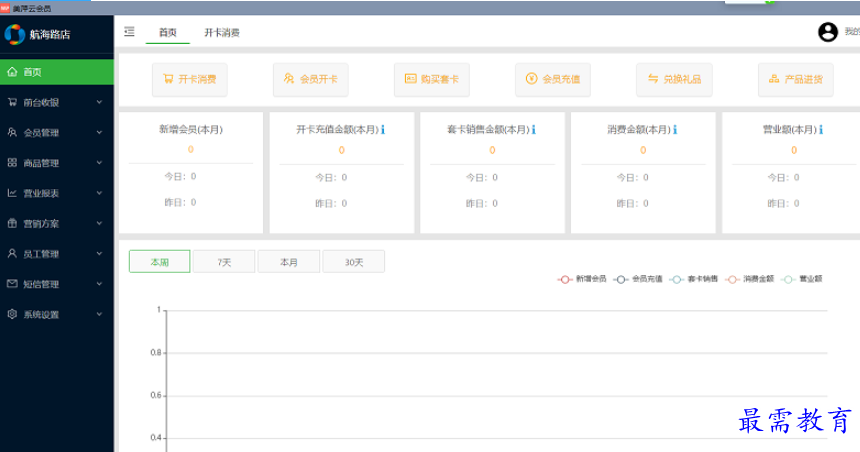Show info for 营业额(本月)
Image resolution: width=860 pixels, height=452 pixels.
click(x=821, y=129)
